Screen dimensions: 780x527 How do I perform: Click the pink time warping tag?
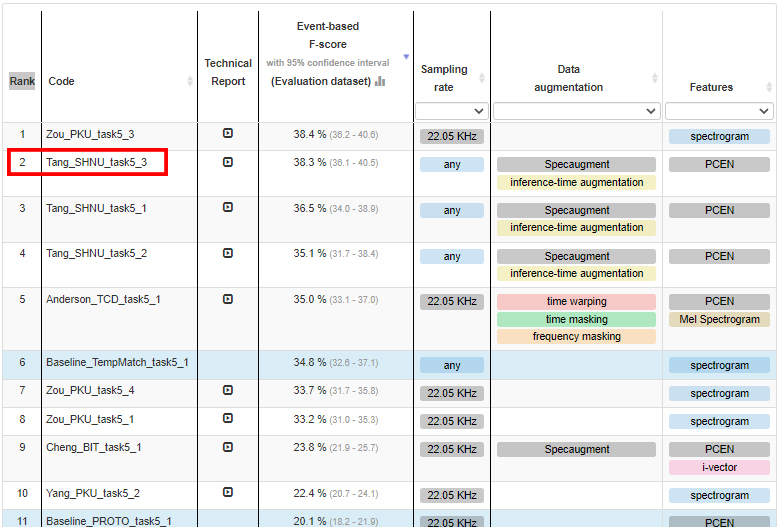click(576, 302)
